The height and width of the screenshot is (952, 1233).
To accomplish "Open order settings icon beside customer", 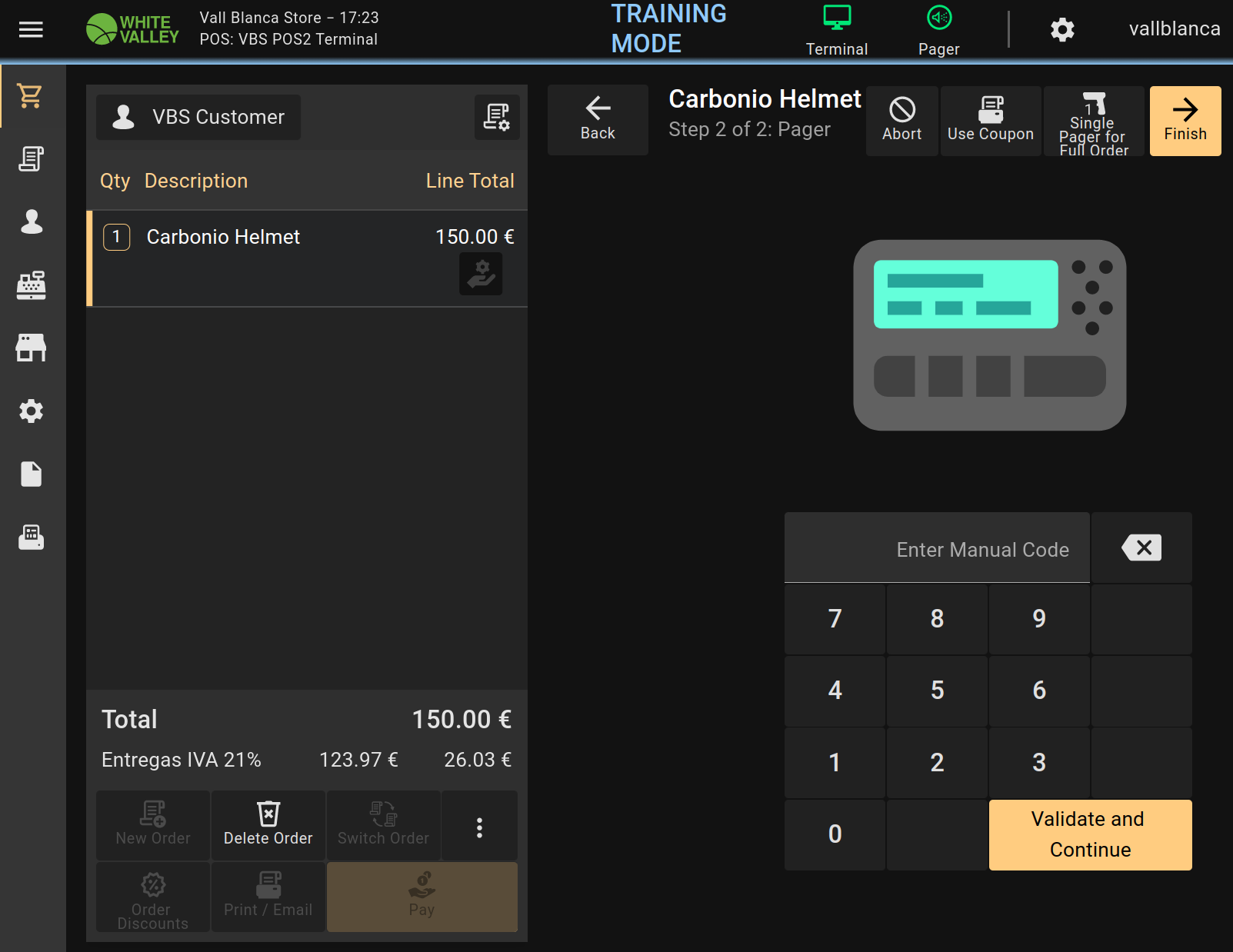I will pyautogui.click(x=496, y=117).
